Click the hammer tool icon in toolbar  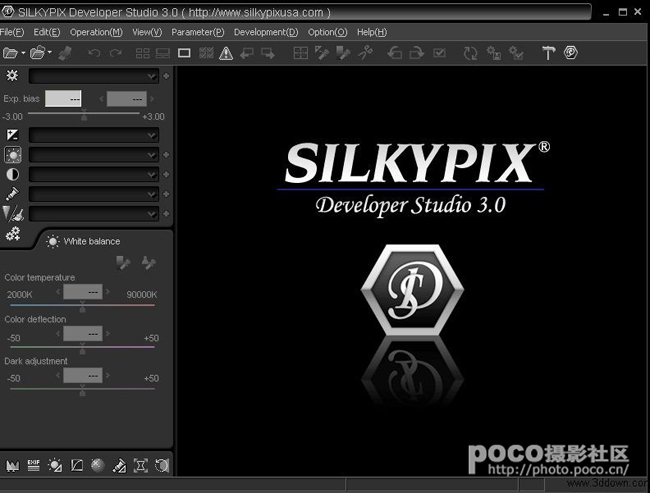(x=548, y=53)
